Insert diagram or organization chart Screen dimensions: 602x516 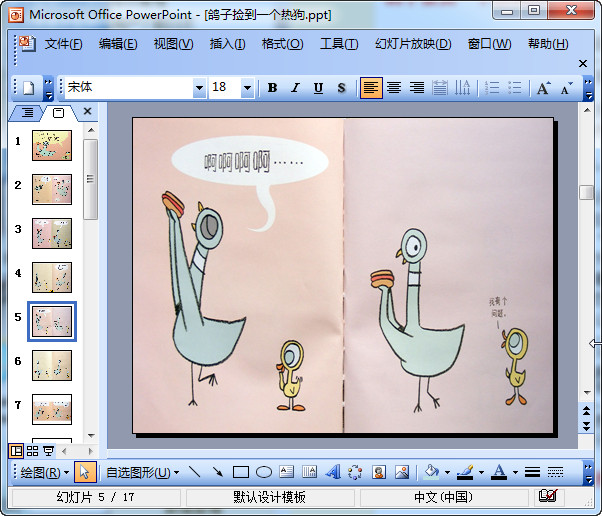point(355,472)
